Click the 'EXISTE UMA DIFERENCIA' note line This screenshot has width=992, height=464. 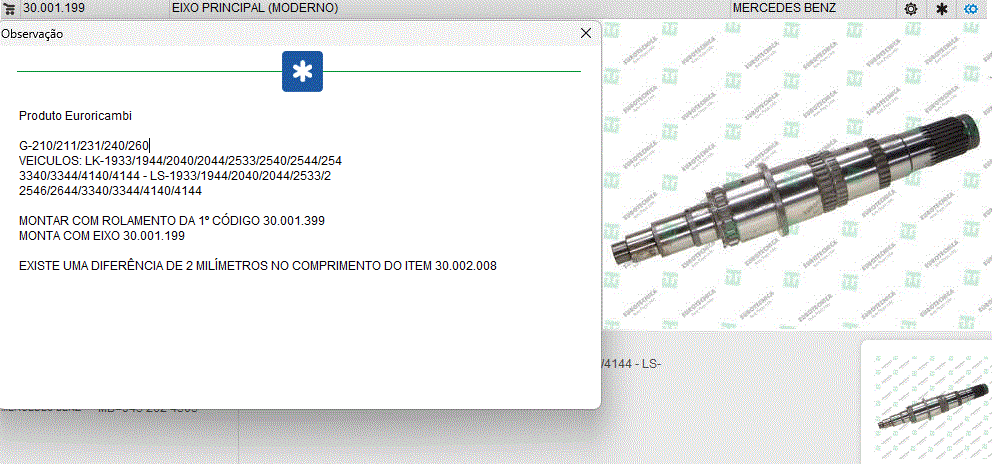257,265
